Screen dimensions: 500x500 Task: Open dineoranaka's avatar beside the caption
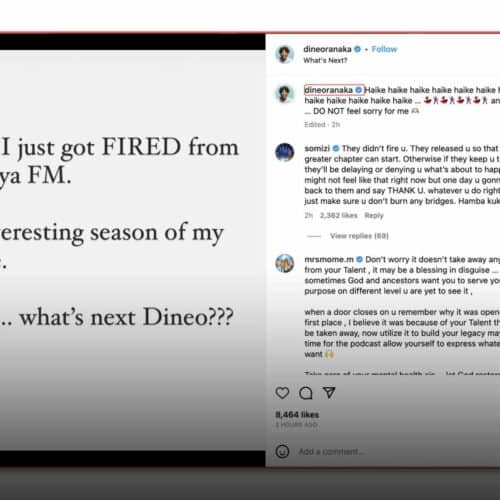point(285,94)
